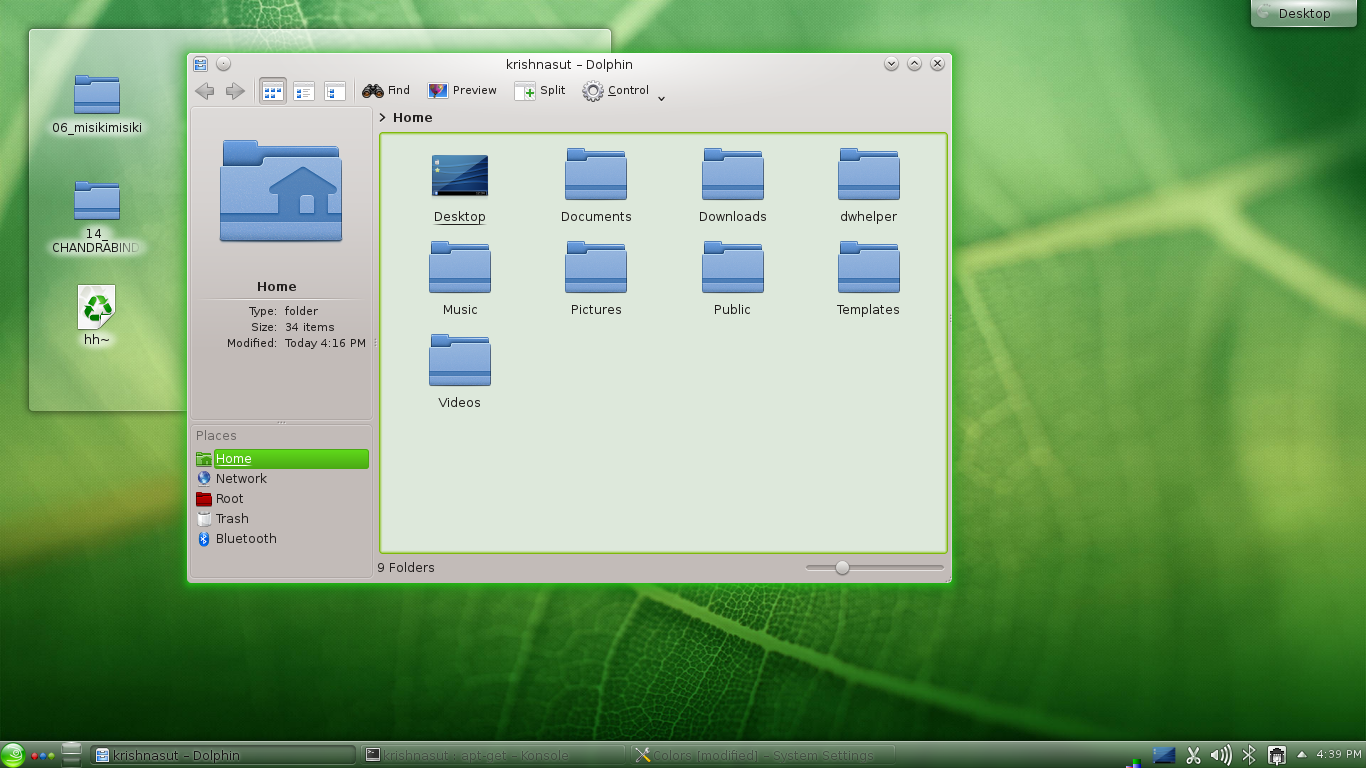Switch to Compact view mode

point(304,91)
